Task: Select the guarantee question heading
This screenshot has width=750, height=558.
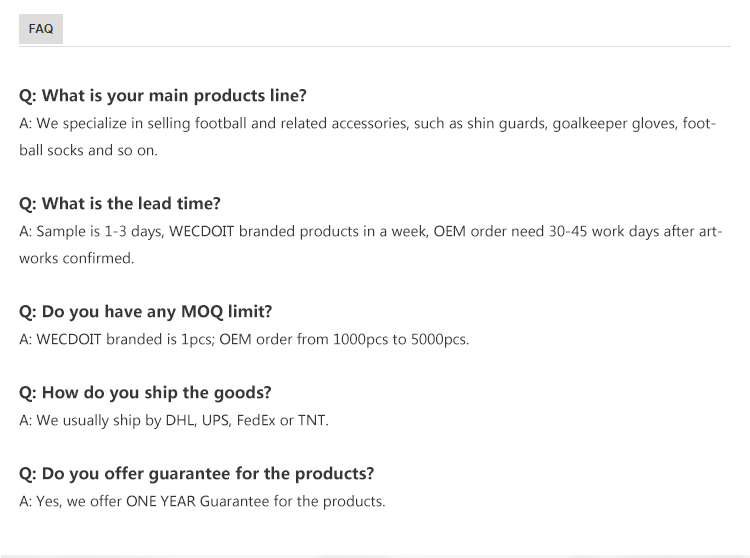Action: pos(197,474)
